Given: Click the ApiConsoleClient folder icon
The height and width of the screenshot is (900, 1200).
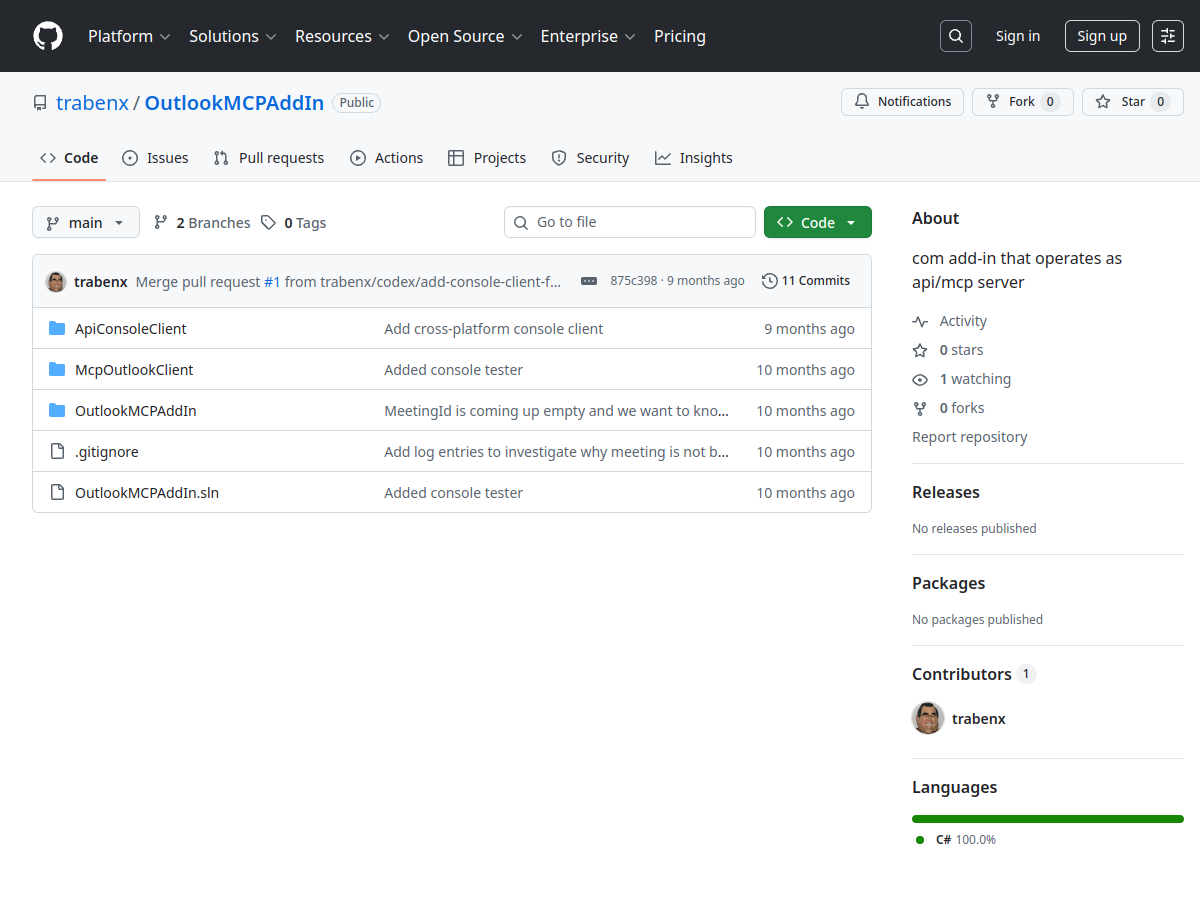Looking at the screenshot, I should (x=57, y=329).
